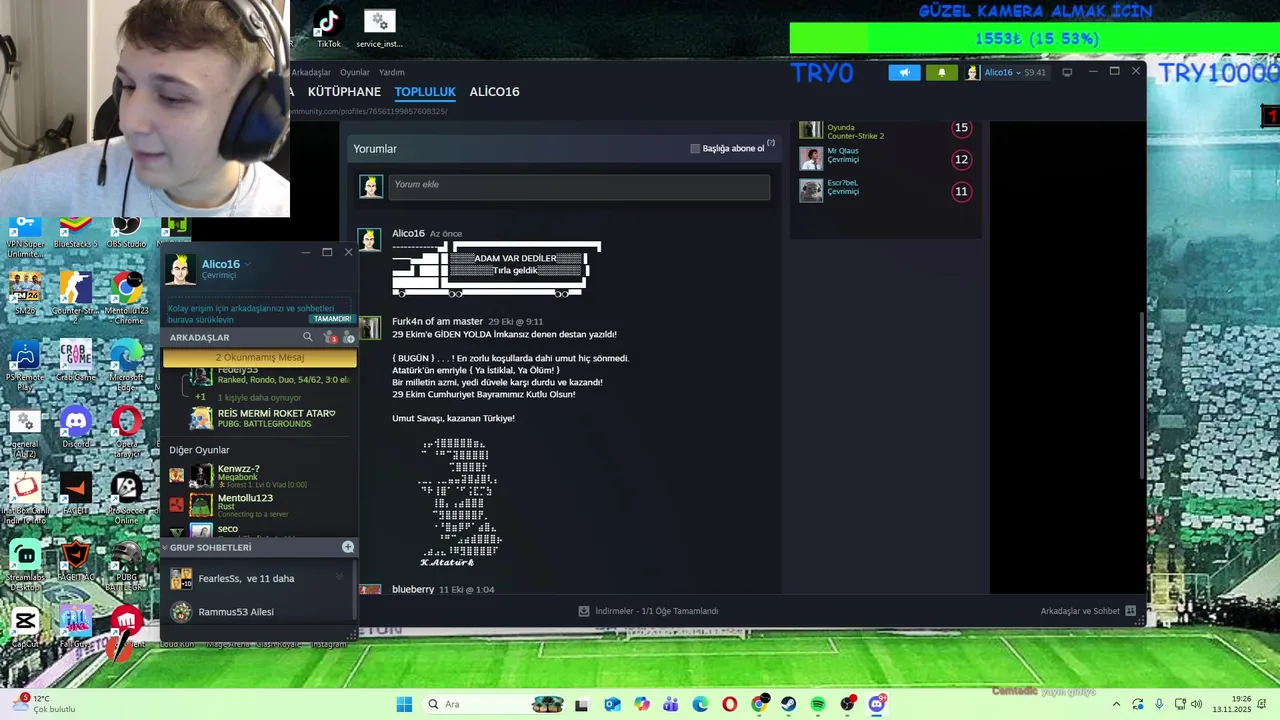Image resolution: width=1280 pixels, height=720 pixels.
Task: Open the ALICO16 profile tab
Action: (x=494, y=92)
